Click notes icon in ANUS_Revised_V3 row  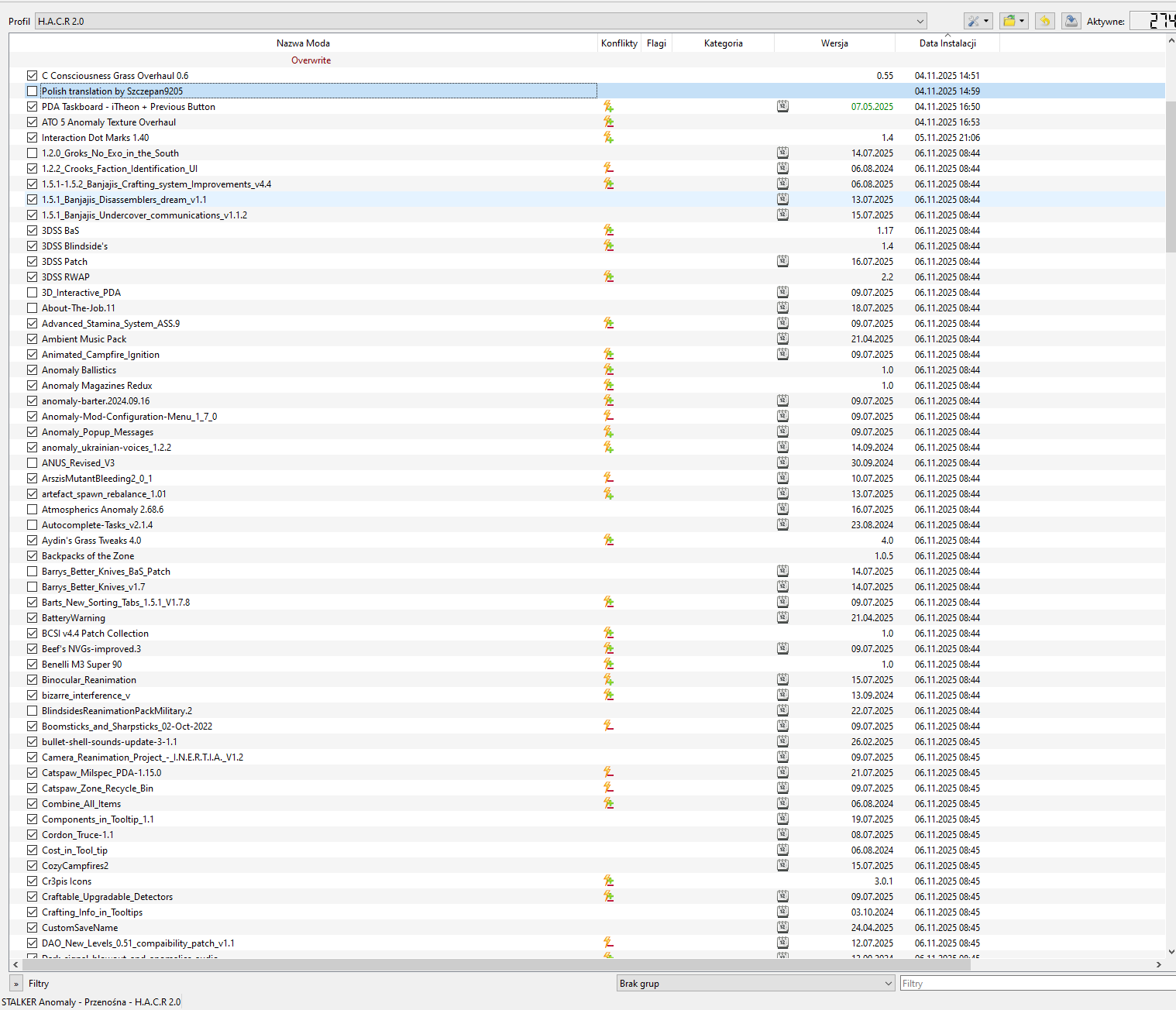coord(782,462)
